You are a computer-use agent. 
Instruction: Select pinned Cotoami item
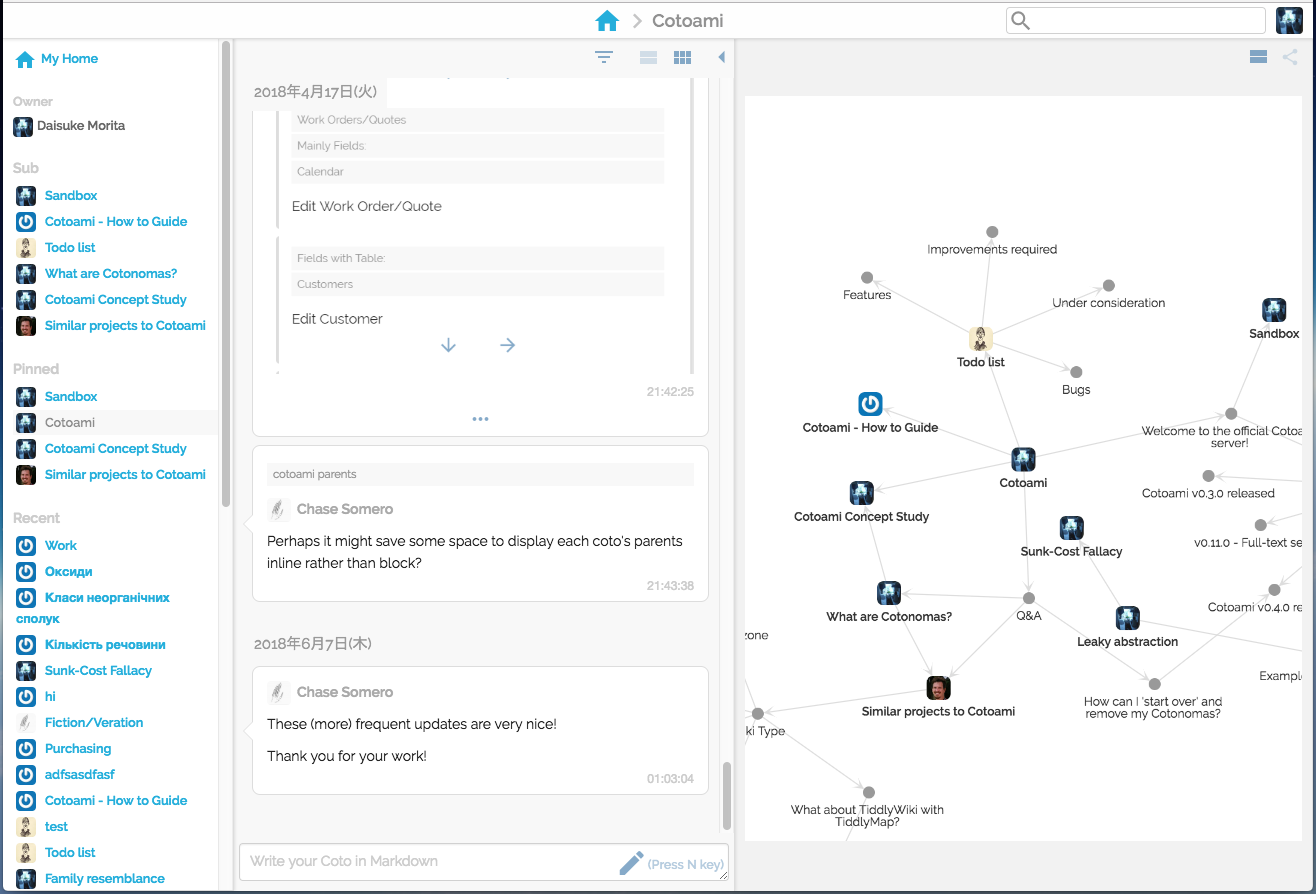pyautogui.click(x=70, y=423)
